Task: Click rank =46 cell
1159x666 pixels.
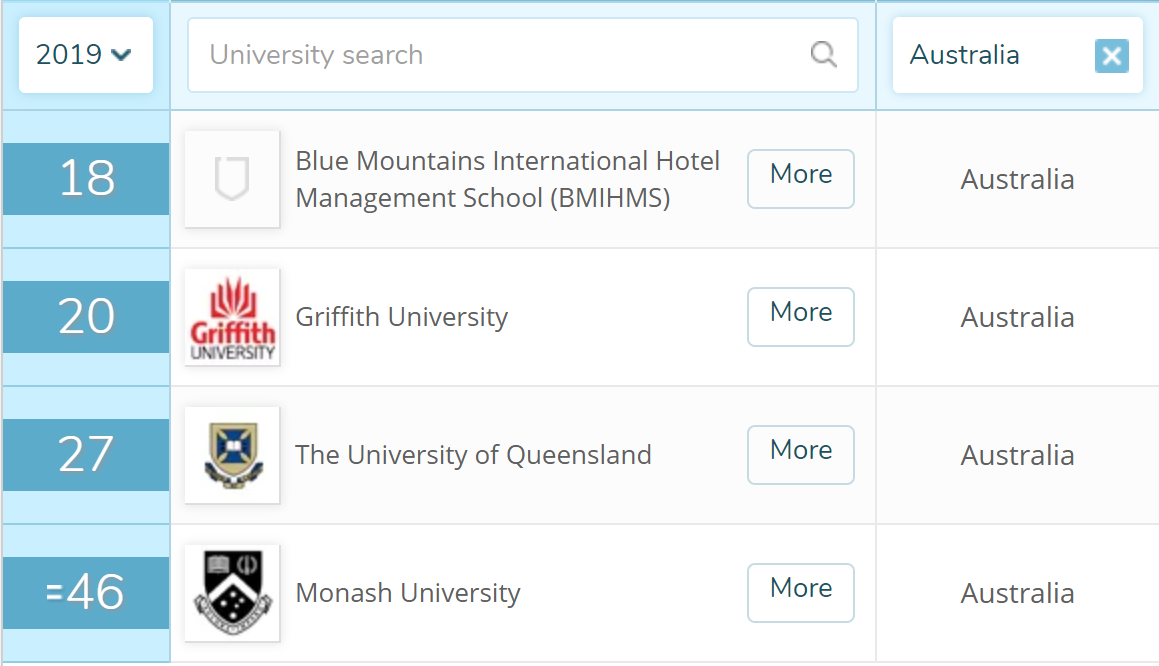Action: [86, 593]
